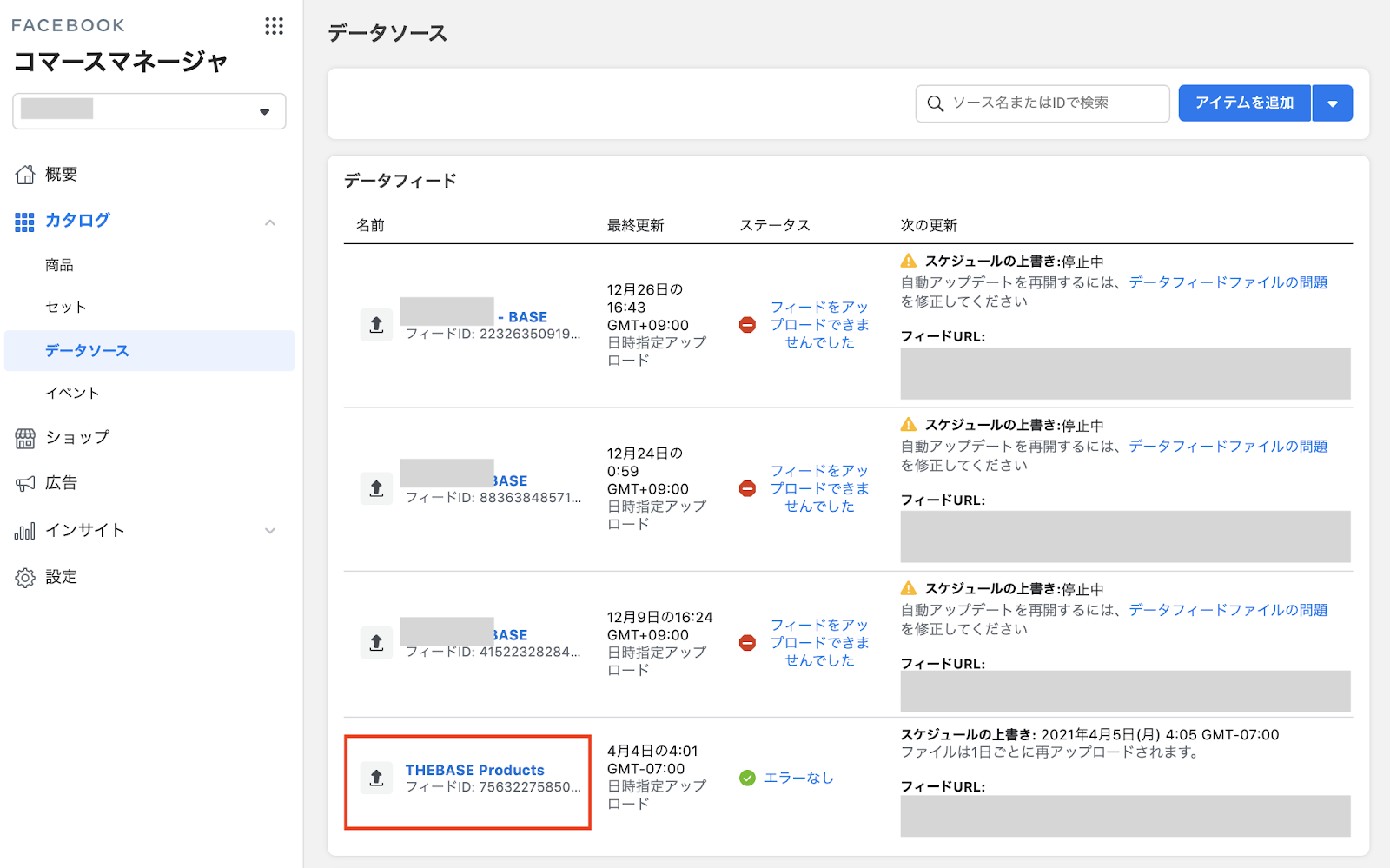Expand the インサイト section chevron

click(x=270, y=531)
